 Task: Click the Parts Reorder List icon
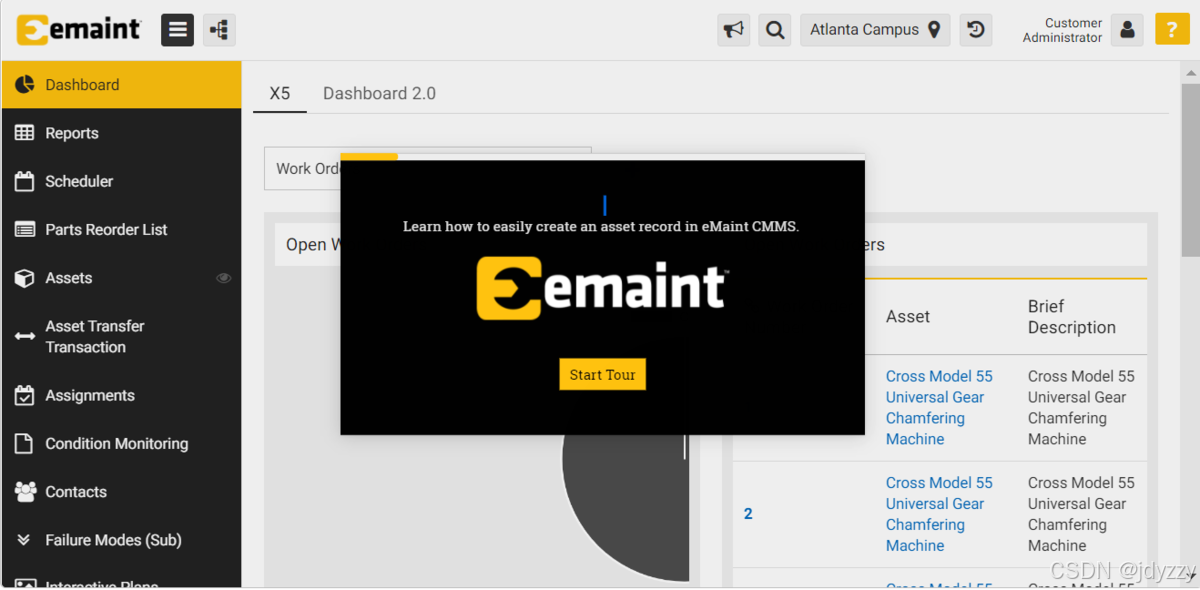point(25,229)
